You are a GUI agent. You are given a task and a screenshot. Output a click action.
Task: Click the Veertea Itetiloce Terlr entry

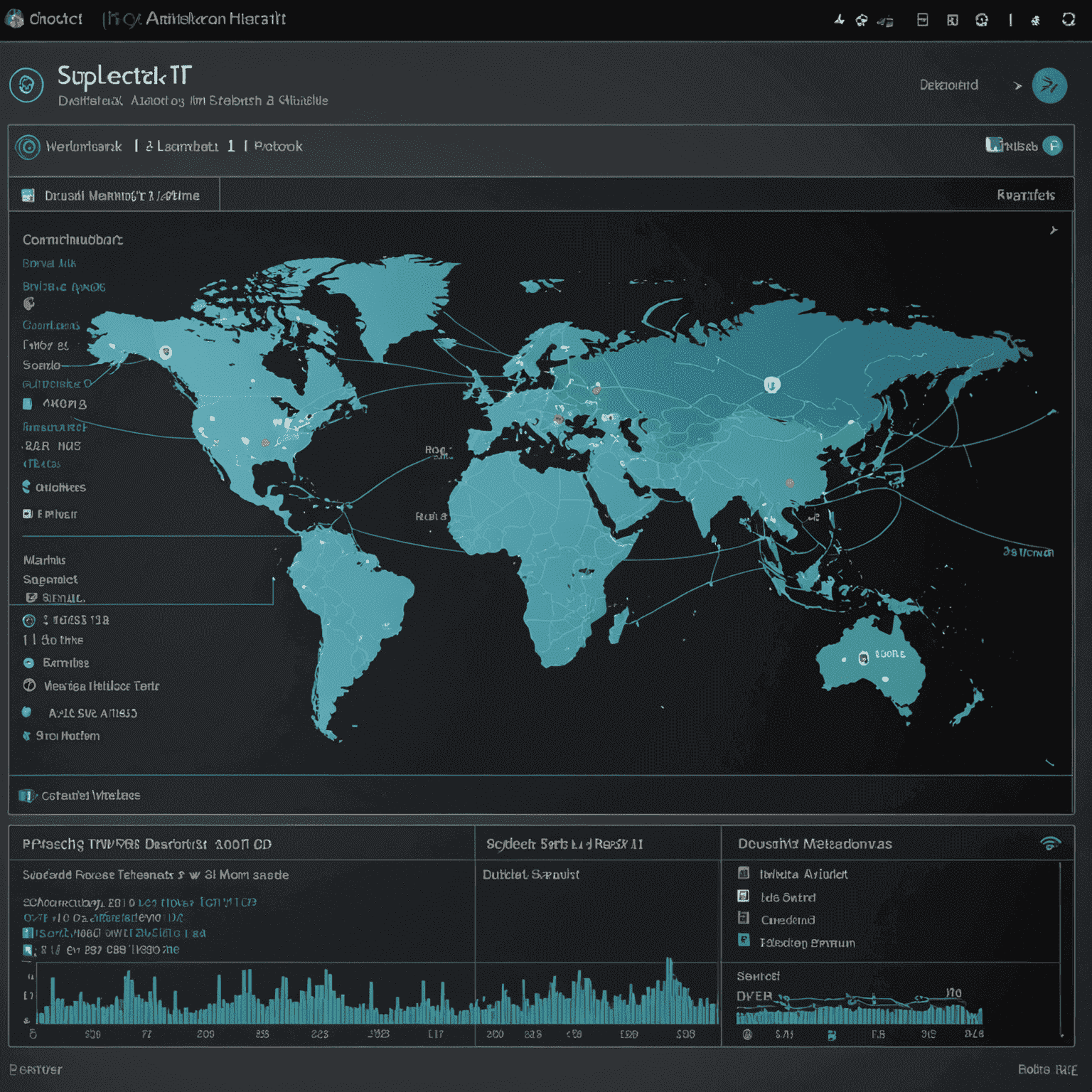point(101,686)
